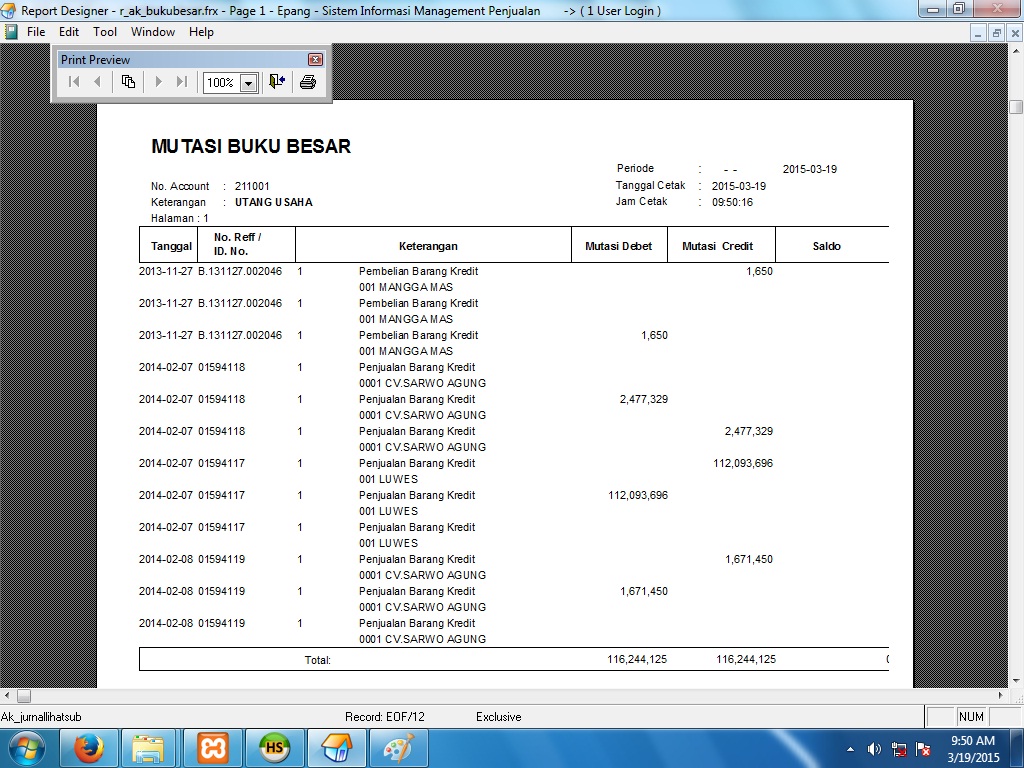
Task: Launch Firefox from the taskbar
Action: coord(89,748)
